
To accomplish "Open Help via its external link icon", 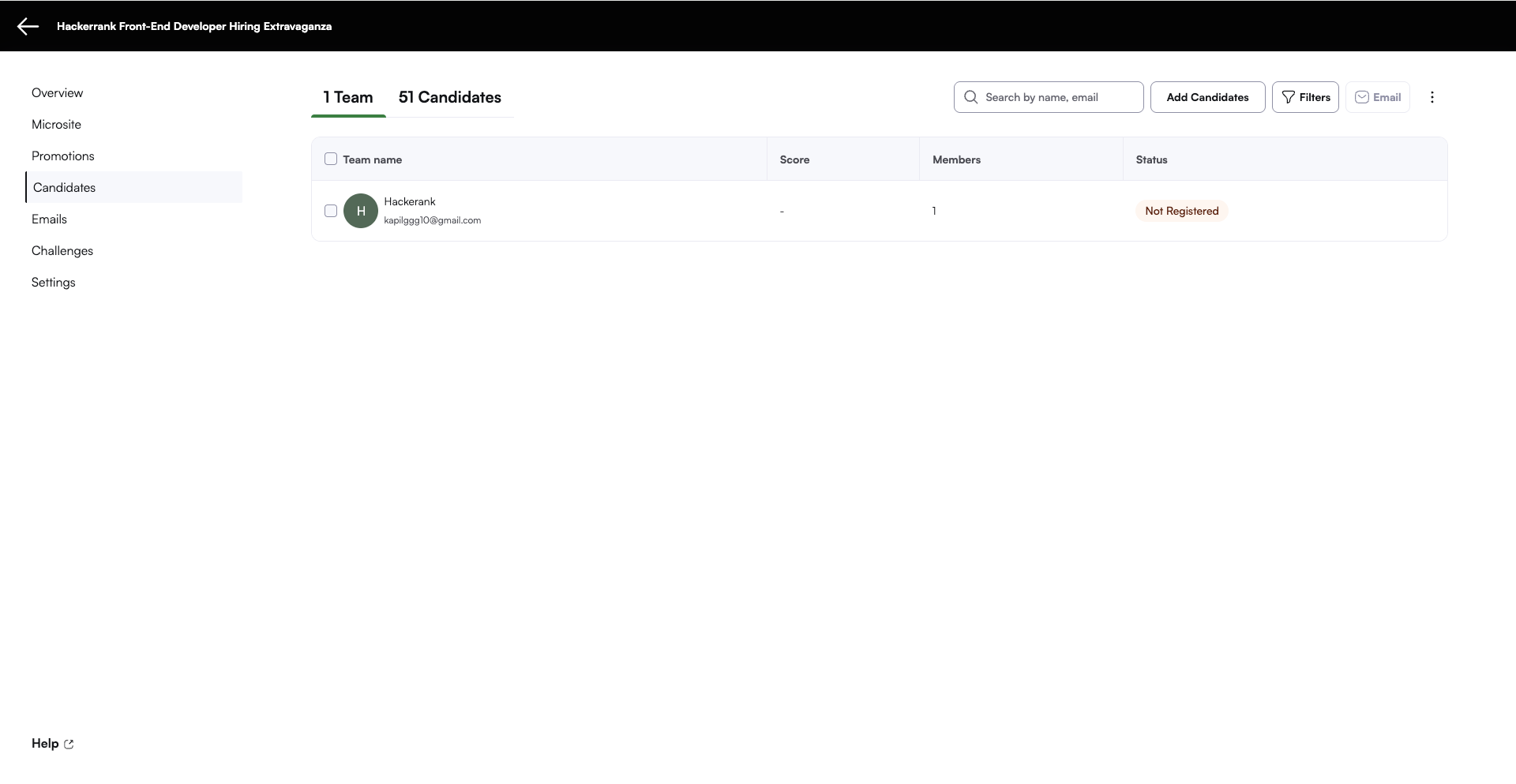I will (x=69, y=744).
